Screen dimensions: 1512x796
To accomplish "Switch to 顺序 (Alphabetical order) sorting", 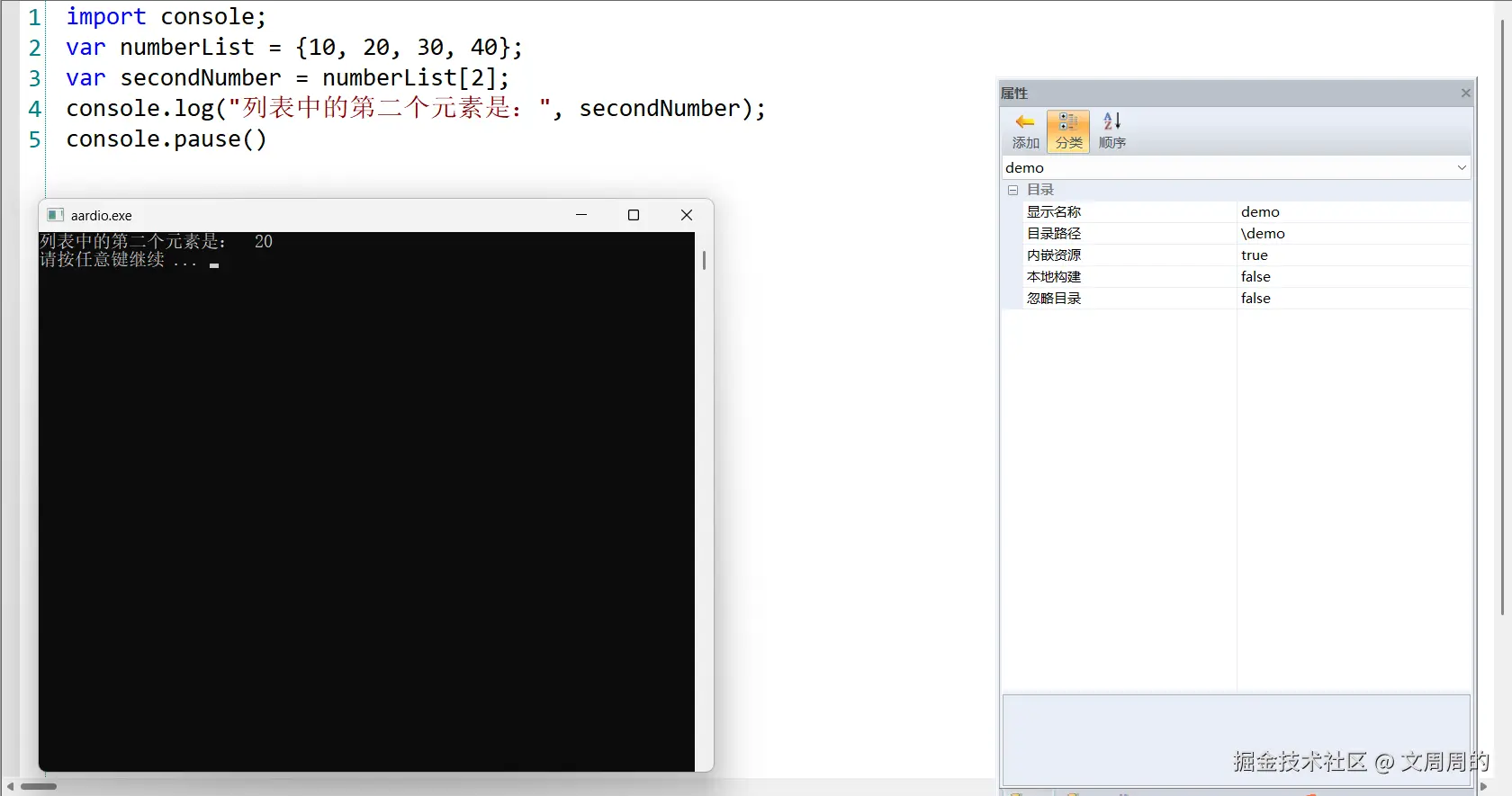I will 1112,130.
